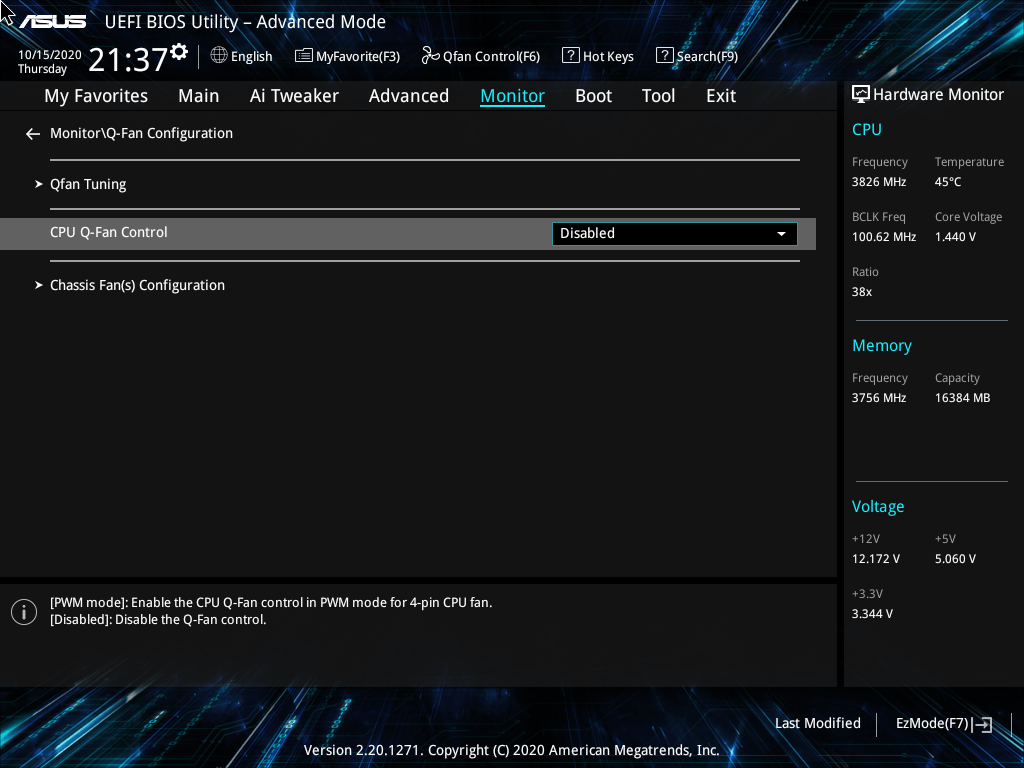Click the memory frequency 3756 MHz
Image resolution: width=1024 pixels, height=768 pixels.
(x=878, y=398)
